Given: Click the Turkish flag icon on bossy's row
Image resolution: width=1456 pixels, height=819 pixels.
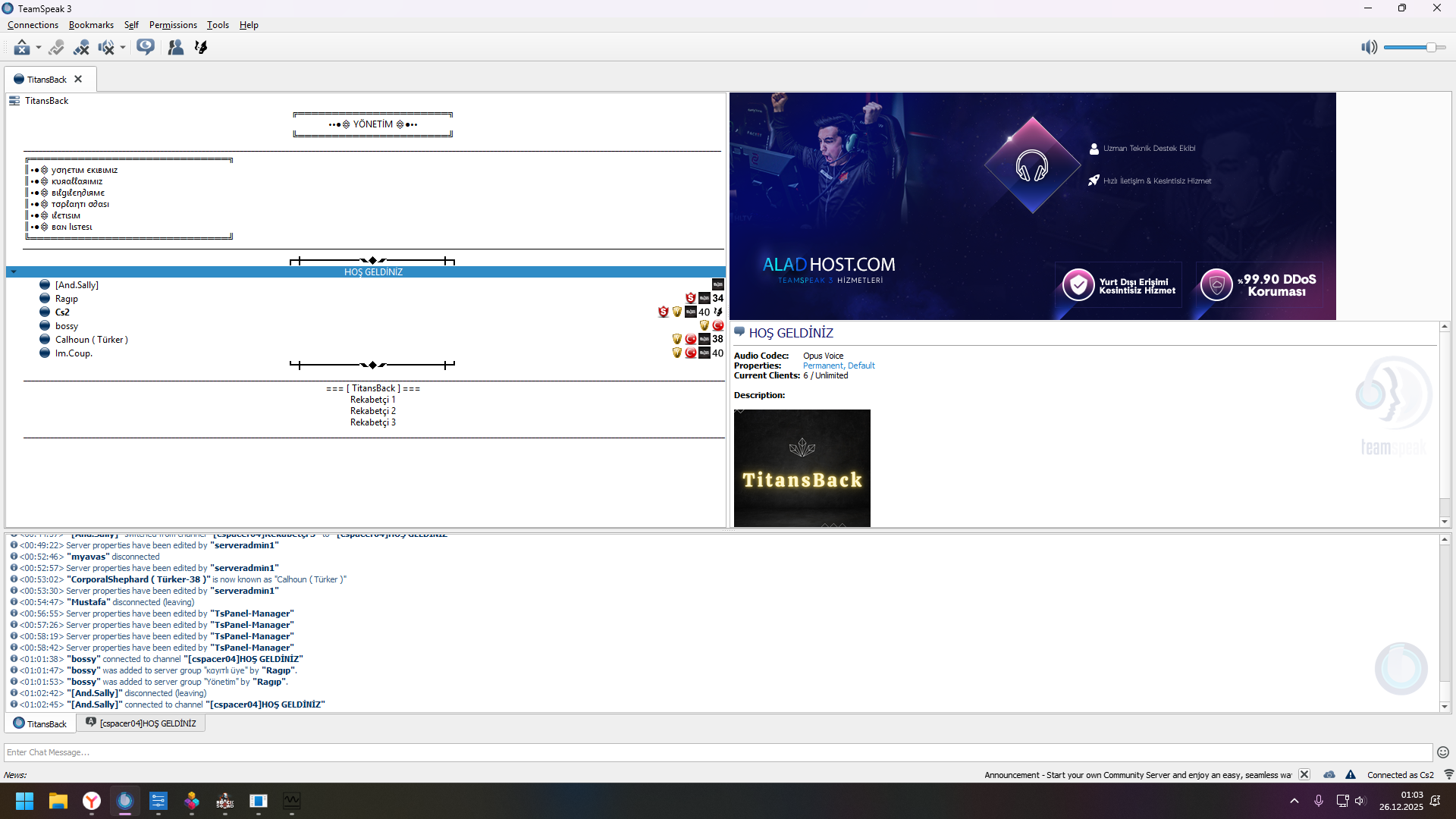Looking at the screenshot, I should pyautogui.click(x=718, y=326).
